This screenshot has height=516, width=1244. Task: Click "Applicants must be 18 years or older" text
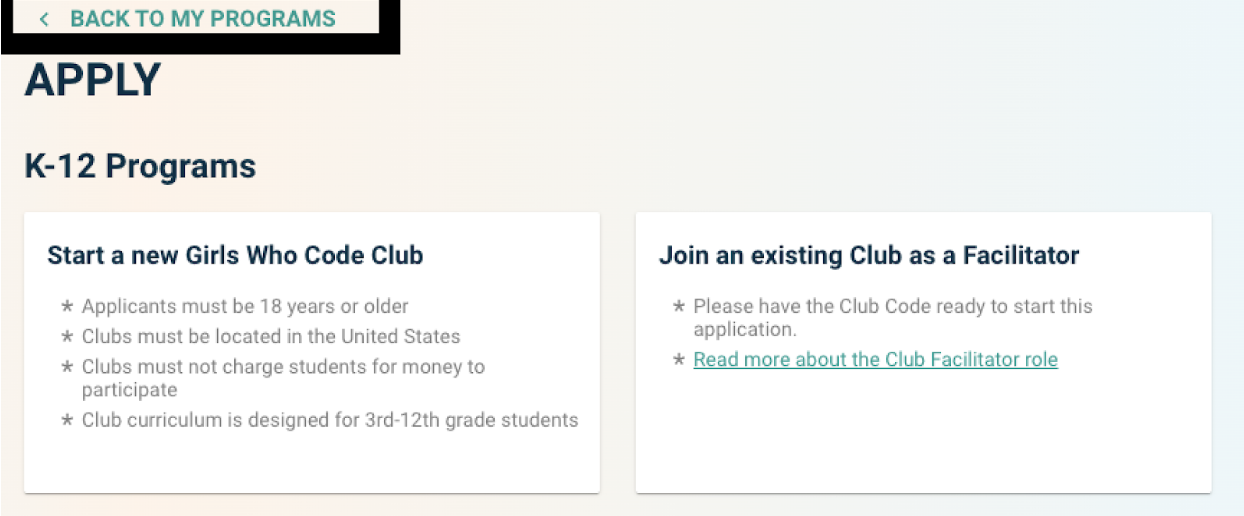point(245,307)
